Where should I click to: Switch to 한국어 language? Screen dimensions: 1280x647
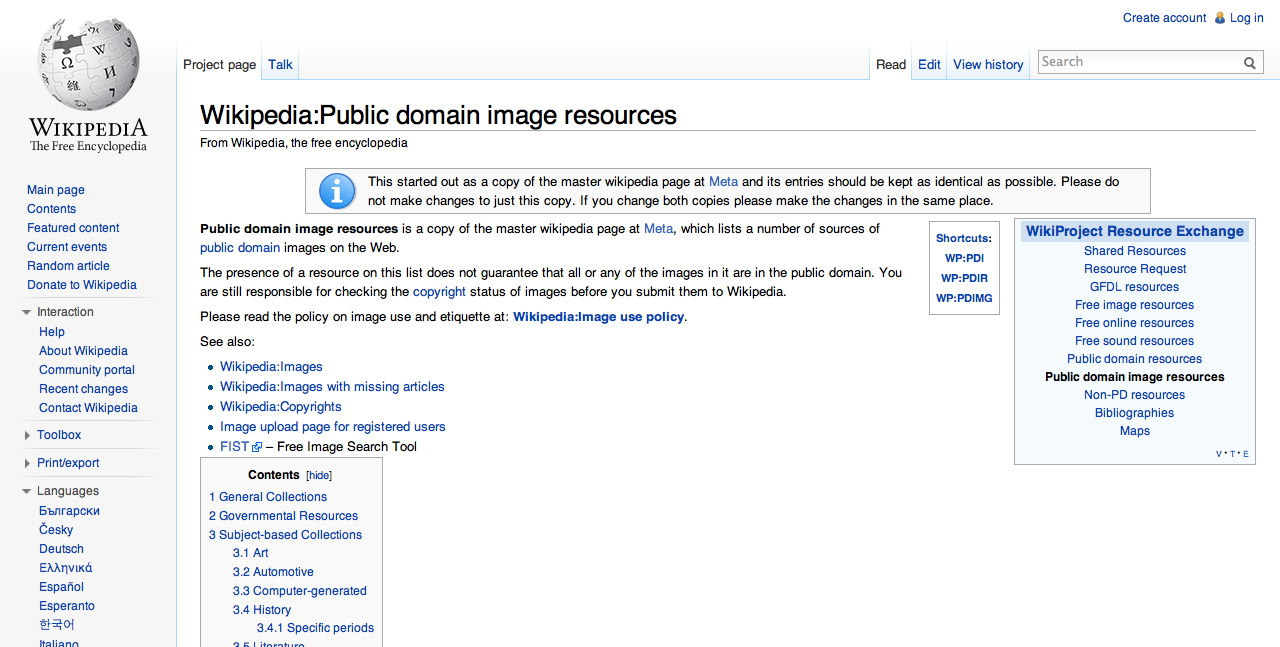[x=57, y=625]
